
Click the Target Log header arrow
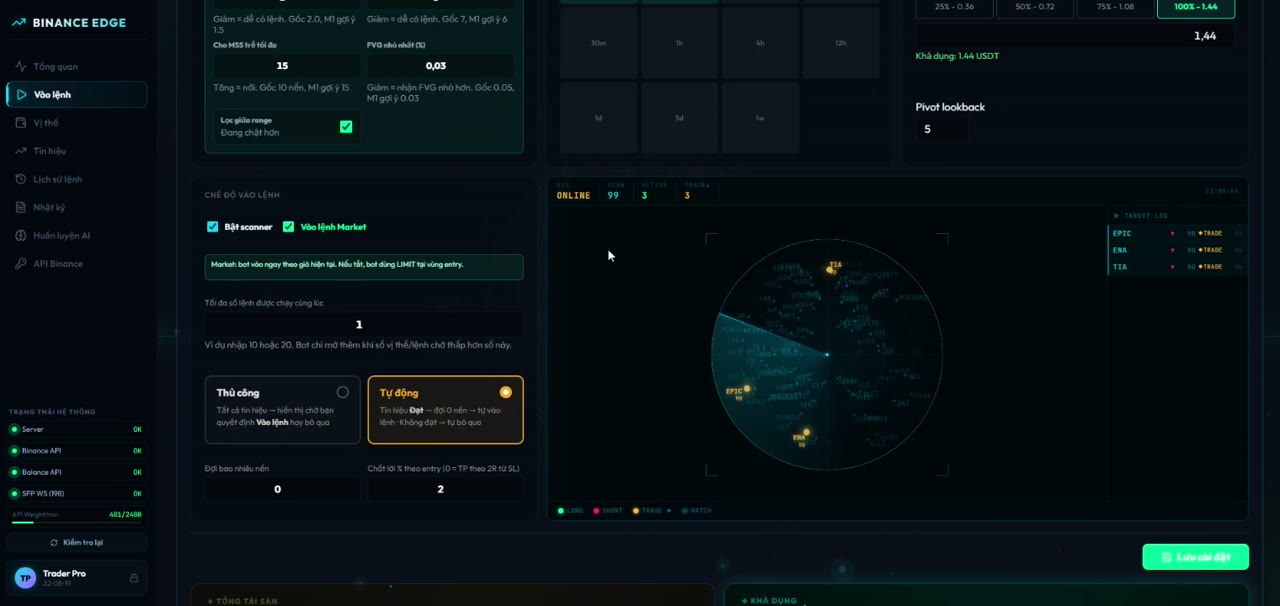[x=1117, y=216]
